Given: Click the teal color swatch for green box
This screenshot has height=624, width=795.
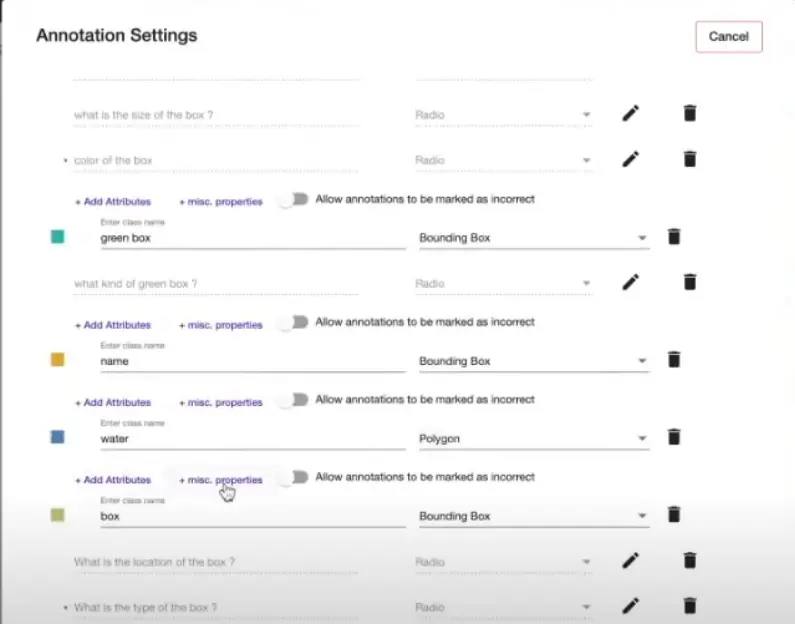Looking at the screenshot, I should point(57,237).
